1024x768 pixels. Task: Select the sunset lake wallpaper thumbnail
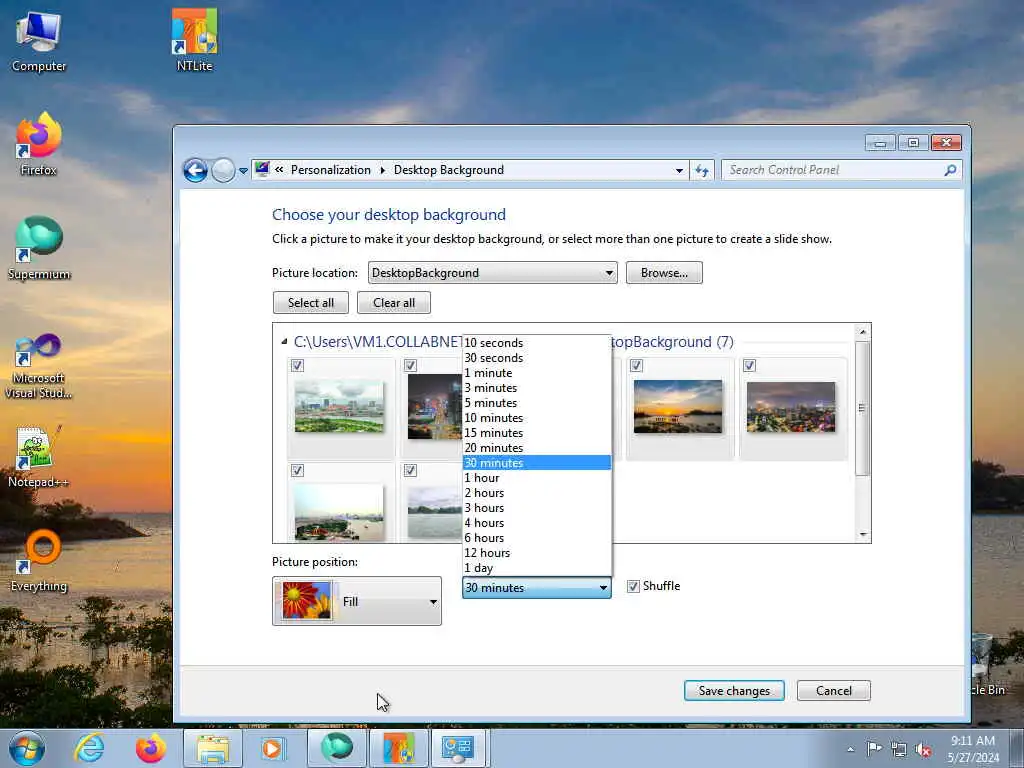click(x=678, y=406)
